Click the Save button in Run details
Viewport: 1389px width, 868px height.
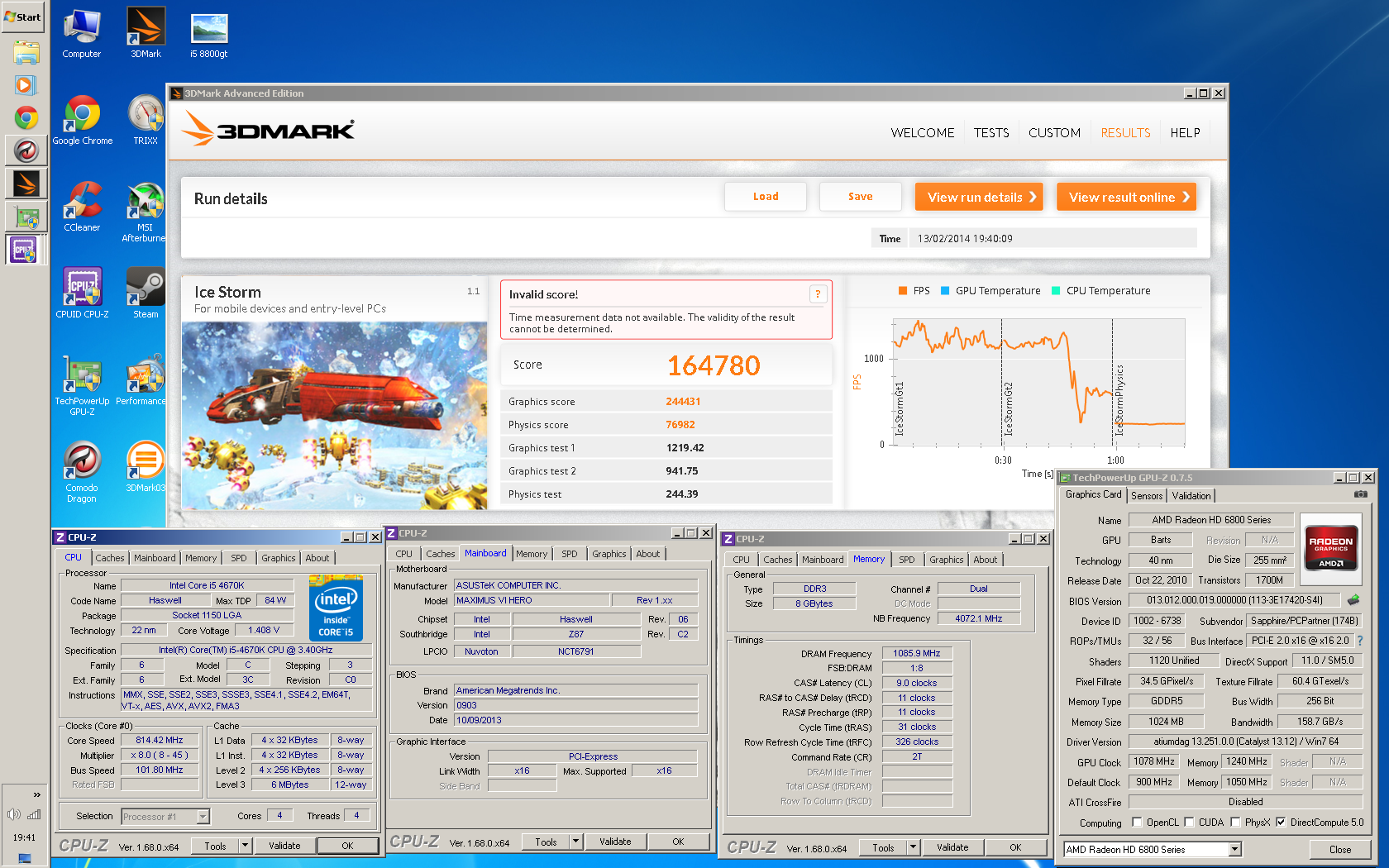[x=860, y=197]
